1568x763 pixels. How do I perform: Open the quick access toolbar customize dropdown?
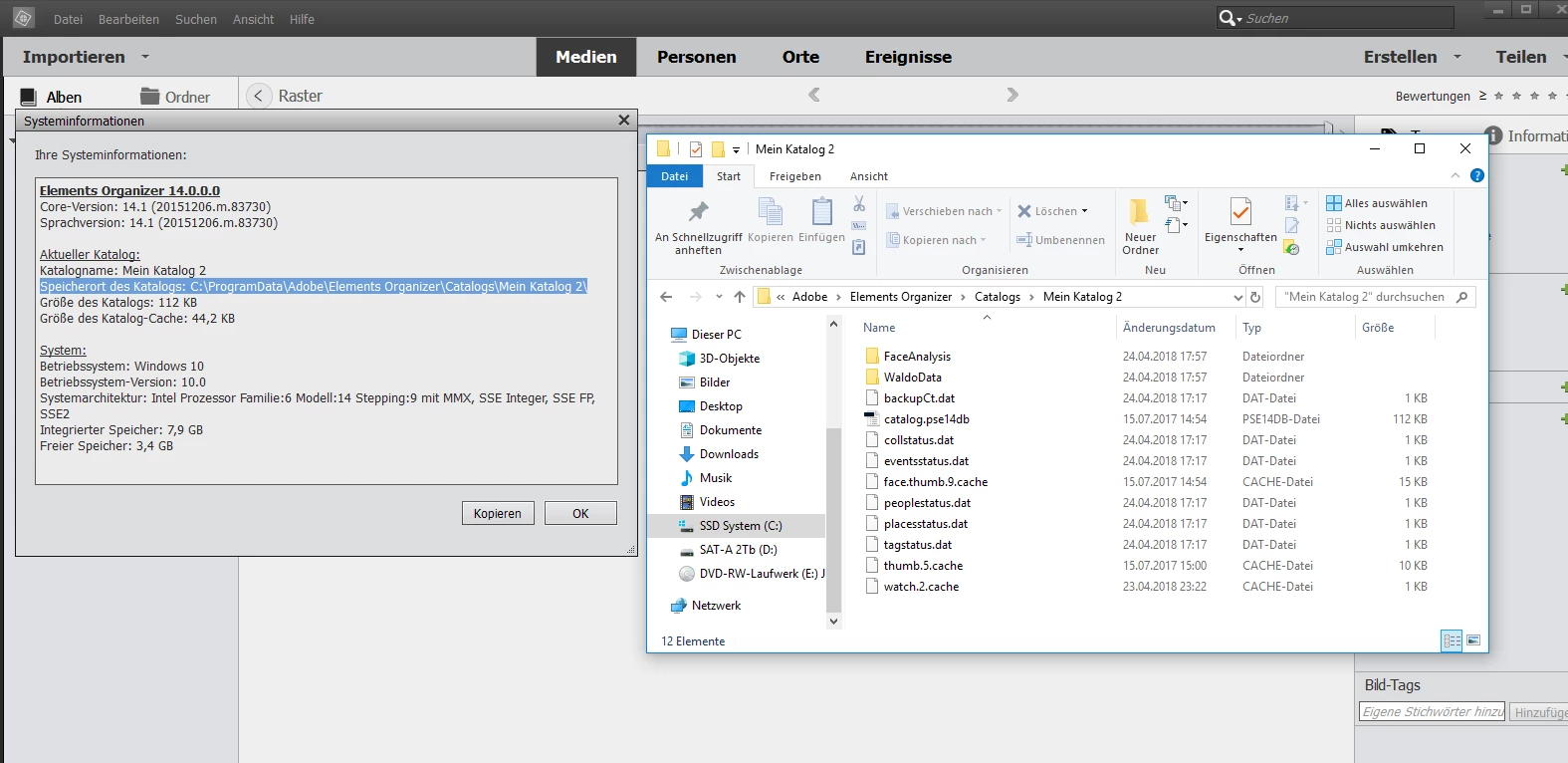[x=737, y=149]
